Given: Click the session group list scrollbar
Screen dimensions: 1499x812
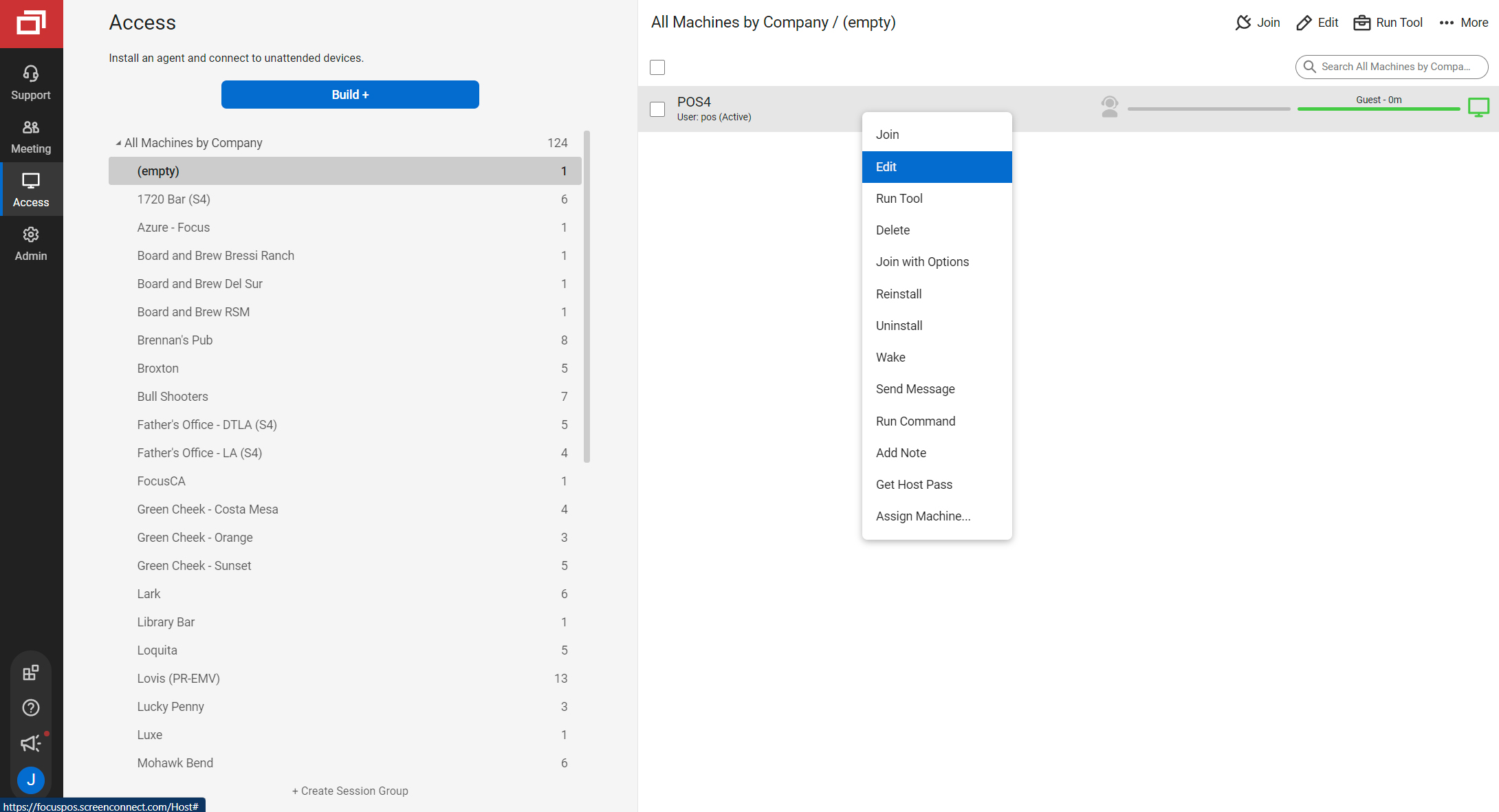Looking at the screenshot, I should (587, 296).
